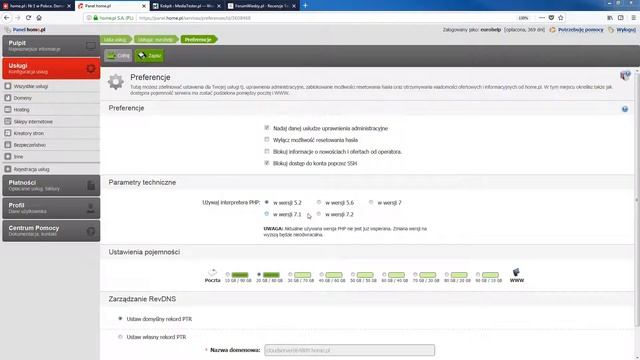Click the icon next to Hosting

coord(8,109)
